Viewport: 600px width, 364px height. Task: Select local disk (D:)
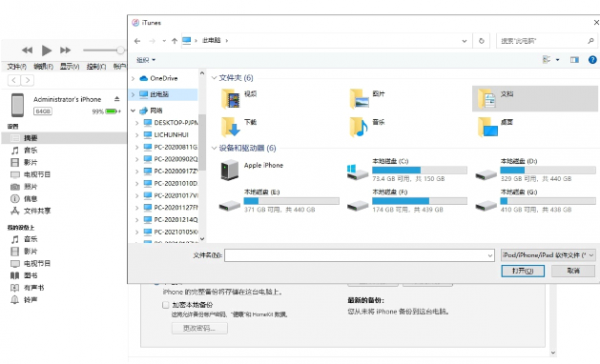click(x=535, y=170)
